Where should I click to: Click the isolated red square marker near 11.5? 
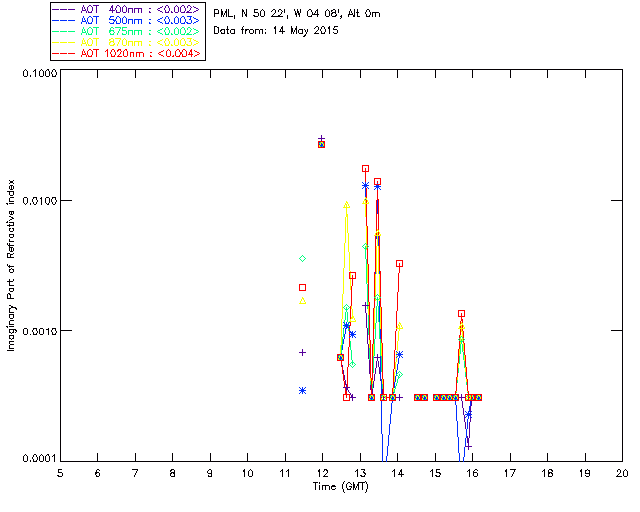[x=302, y=287]
